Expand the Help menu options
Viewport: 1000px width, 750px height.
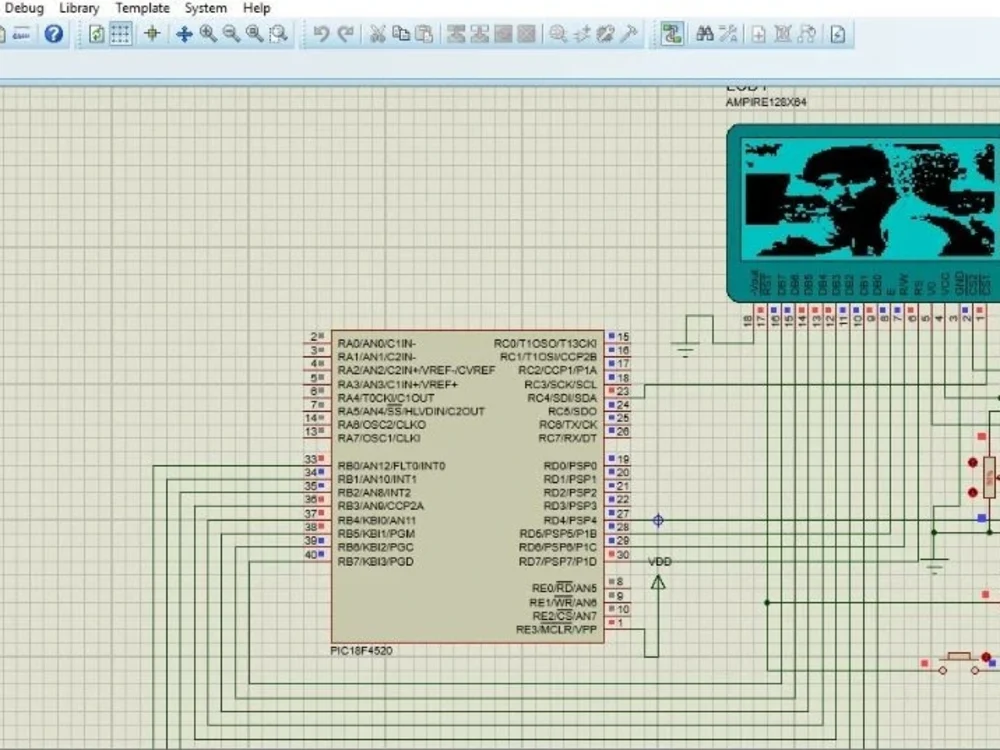[256, 8]
